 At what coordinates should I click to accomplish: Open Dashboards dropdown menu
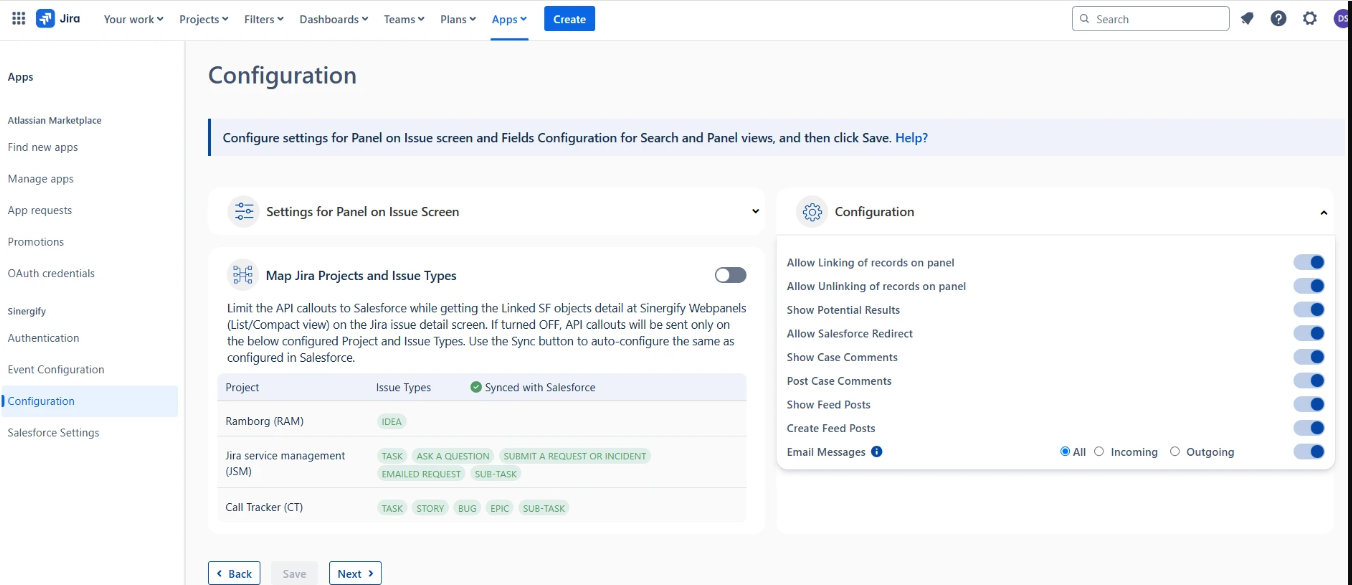pos(334,19)
